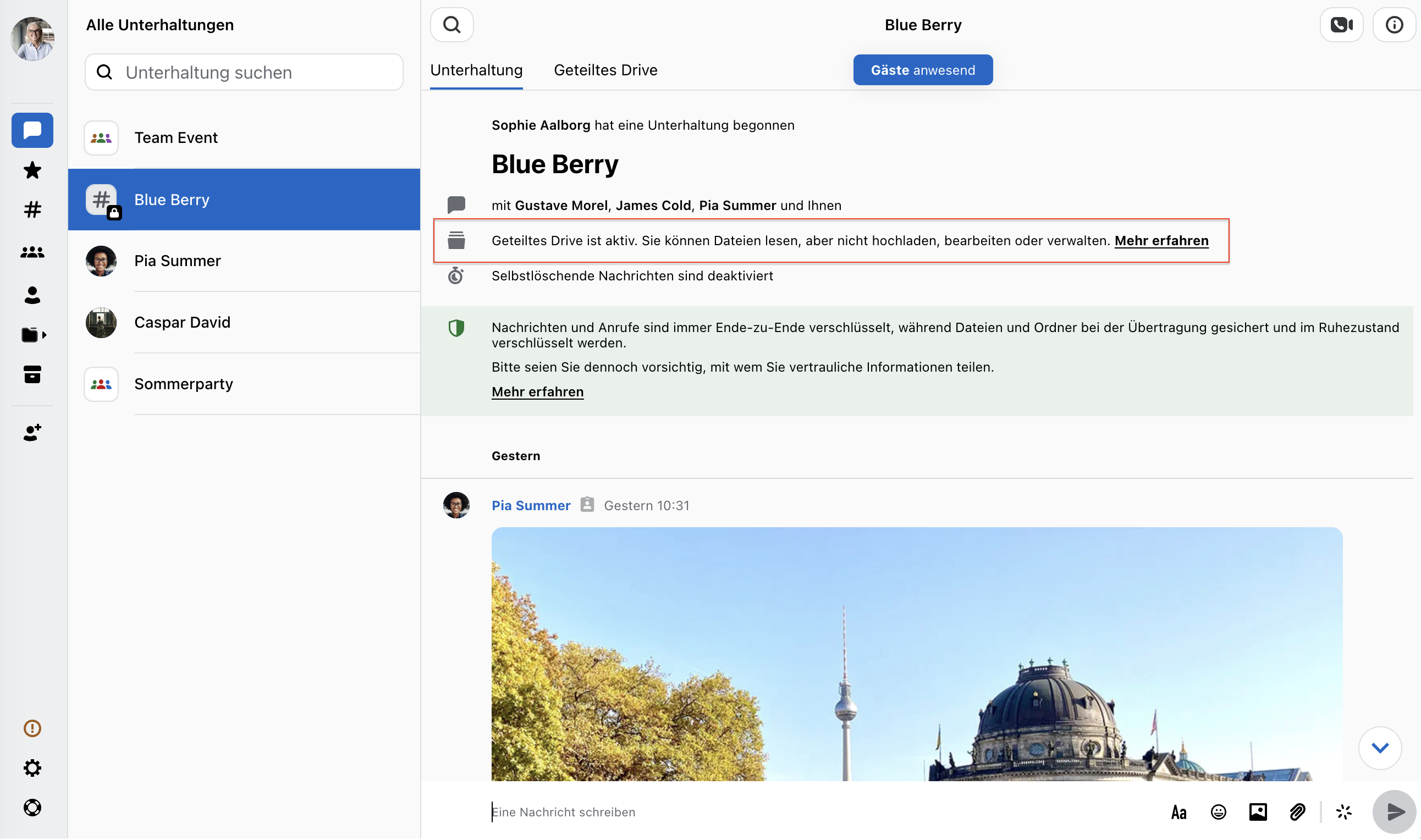Click Pia Summer's avatar beside message
The height and width of the screenshot is (840, 1421).
pos(456,506)
